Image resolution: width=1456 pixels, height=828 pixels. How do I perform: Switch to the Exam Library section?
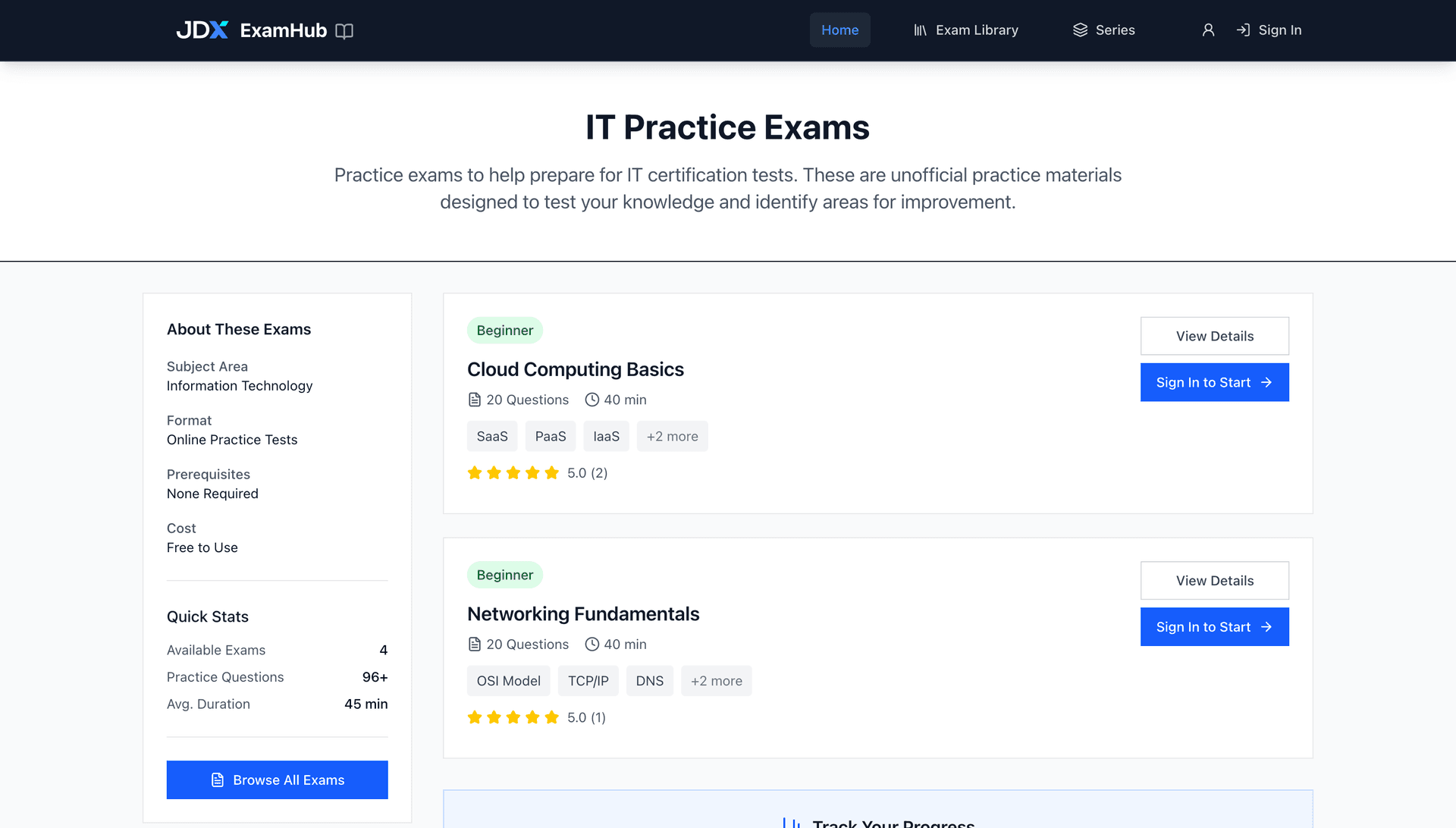[977, 30]
